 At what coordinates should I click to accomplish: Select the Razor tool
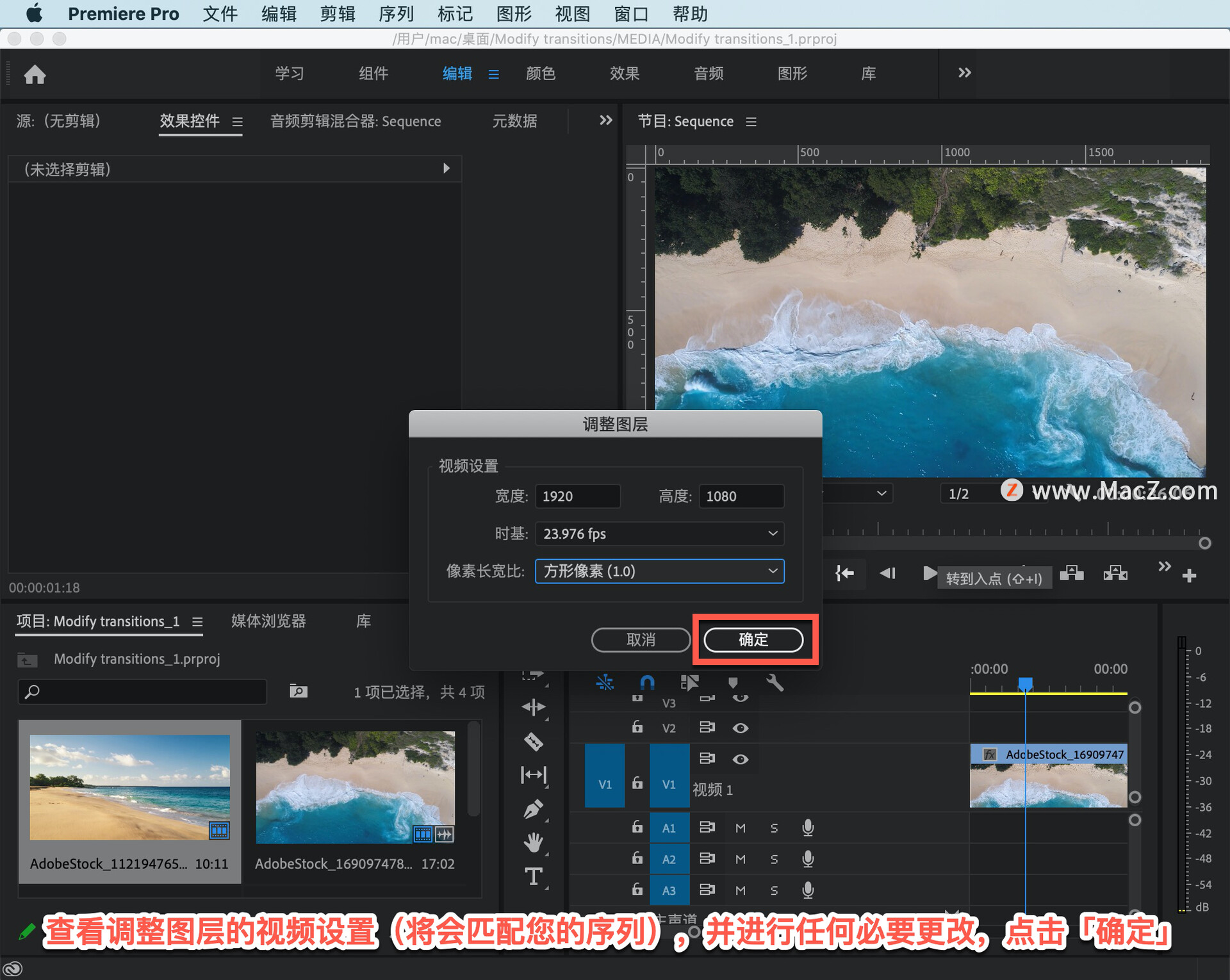pyautogui.click(x=533, y=742)
